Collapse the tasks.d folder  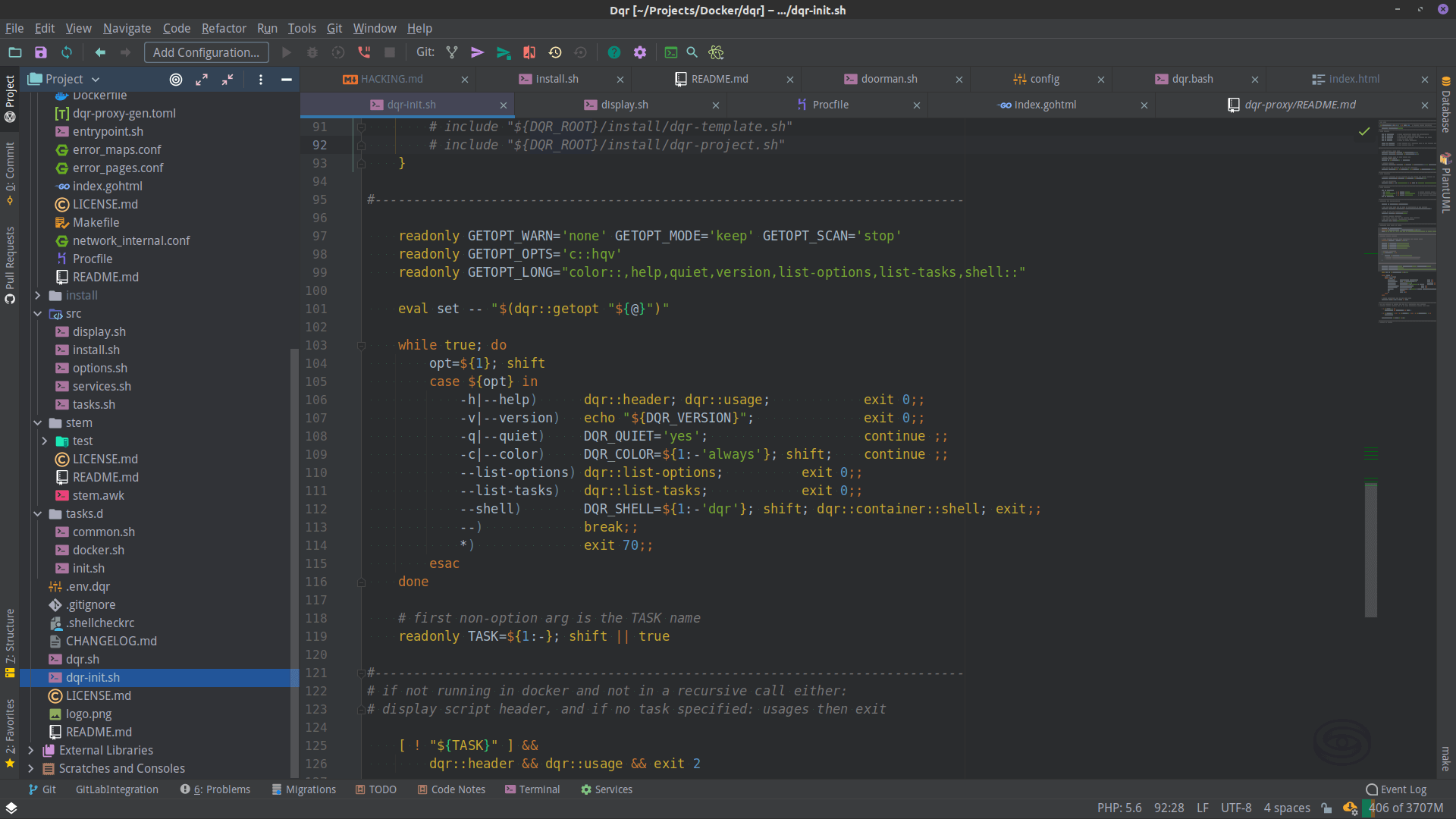(x=37, y=513)
